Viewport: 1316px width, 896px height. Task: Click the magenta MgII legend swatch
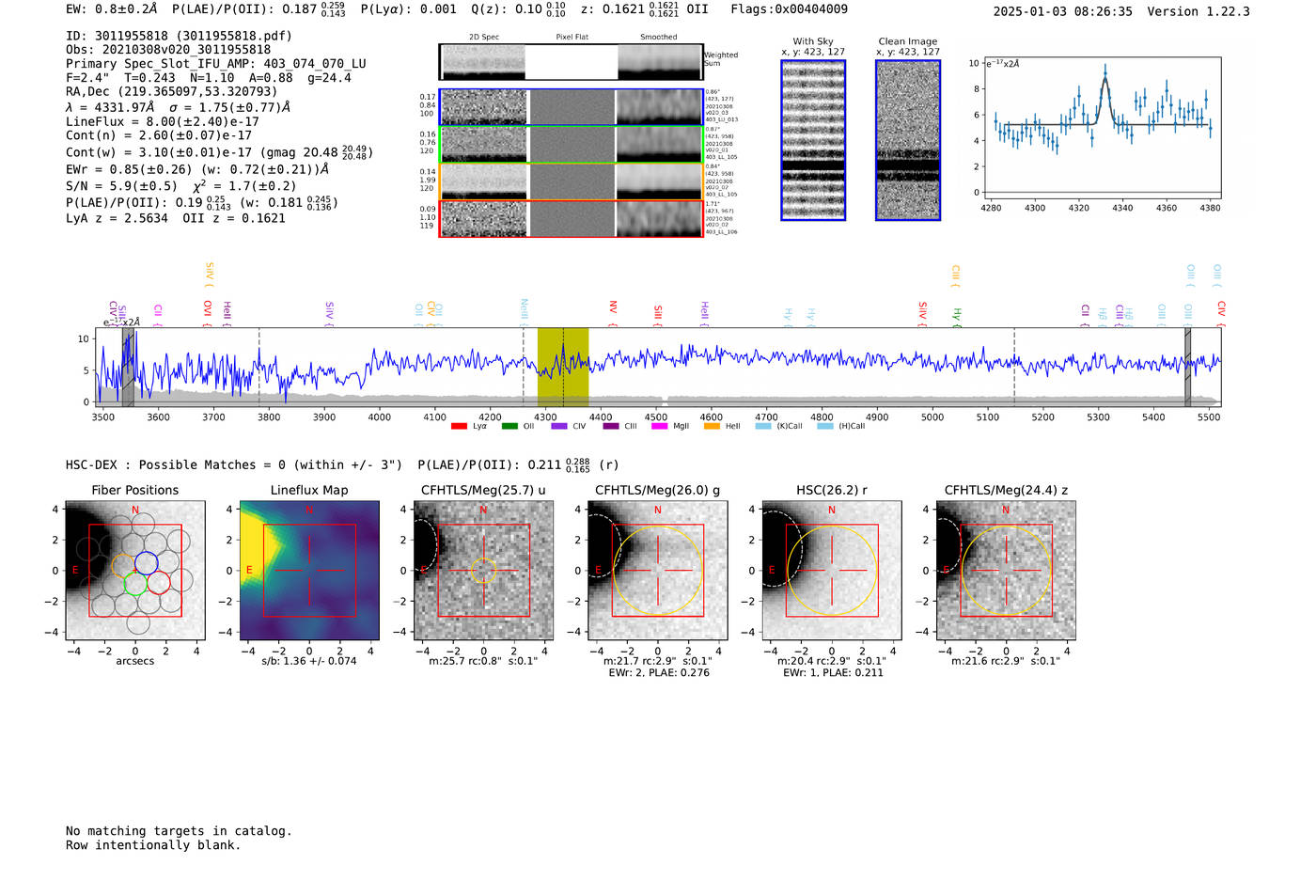tap(659, 426)
